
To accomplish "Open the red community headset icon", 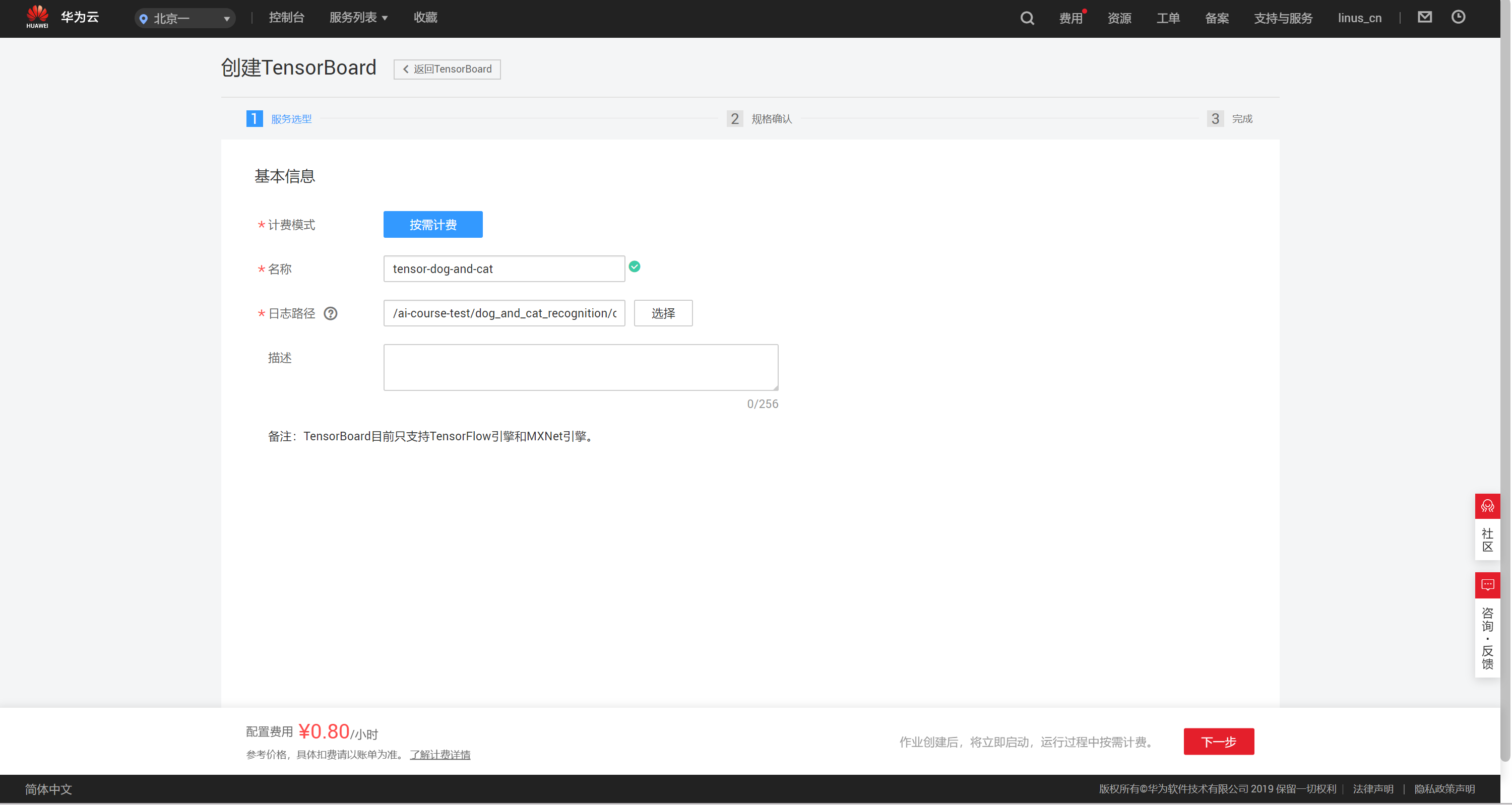I will (x=1487, y=506).
